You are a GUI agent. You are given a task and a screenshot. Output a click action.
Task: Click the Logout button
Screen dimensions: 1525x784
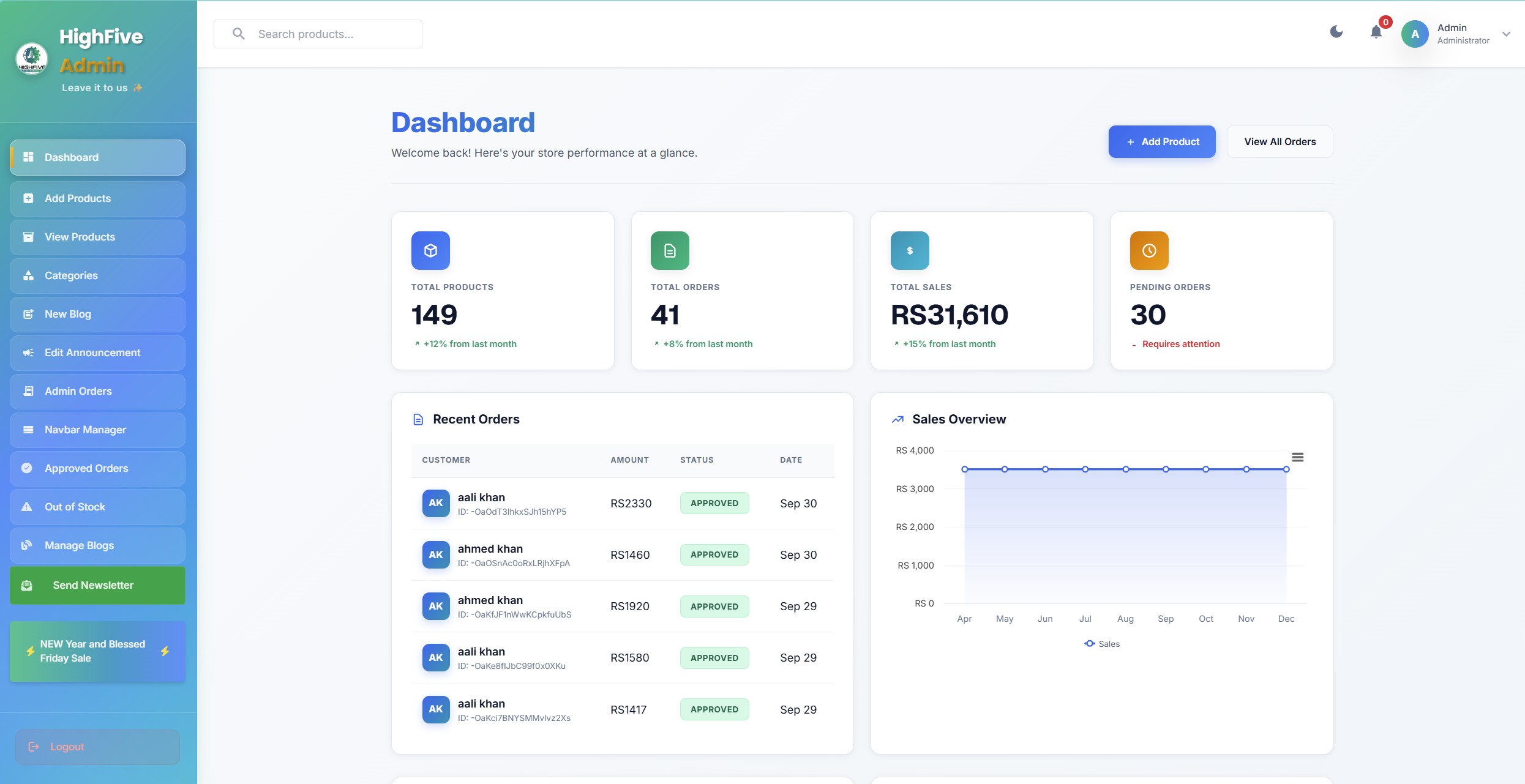point(97,747)
